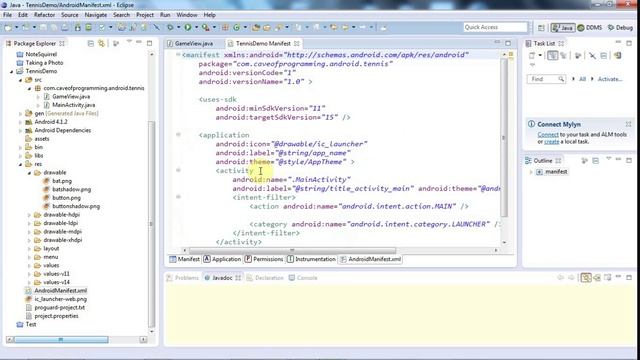Switch to the Console view tab
Viewport: 640px width, 360px height.
[303, 278]
